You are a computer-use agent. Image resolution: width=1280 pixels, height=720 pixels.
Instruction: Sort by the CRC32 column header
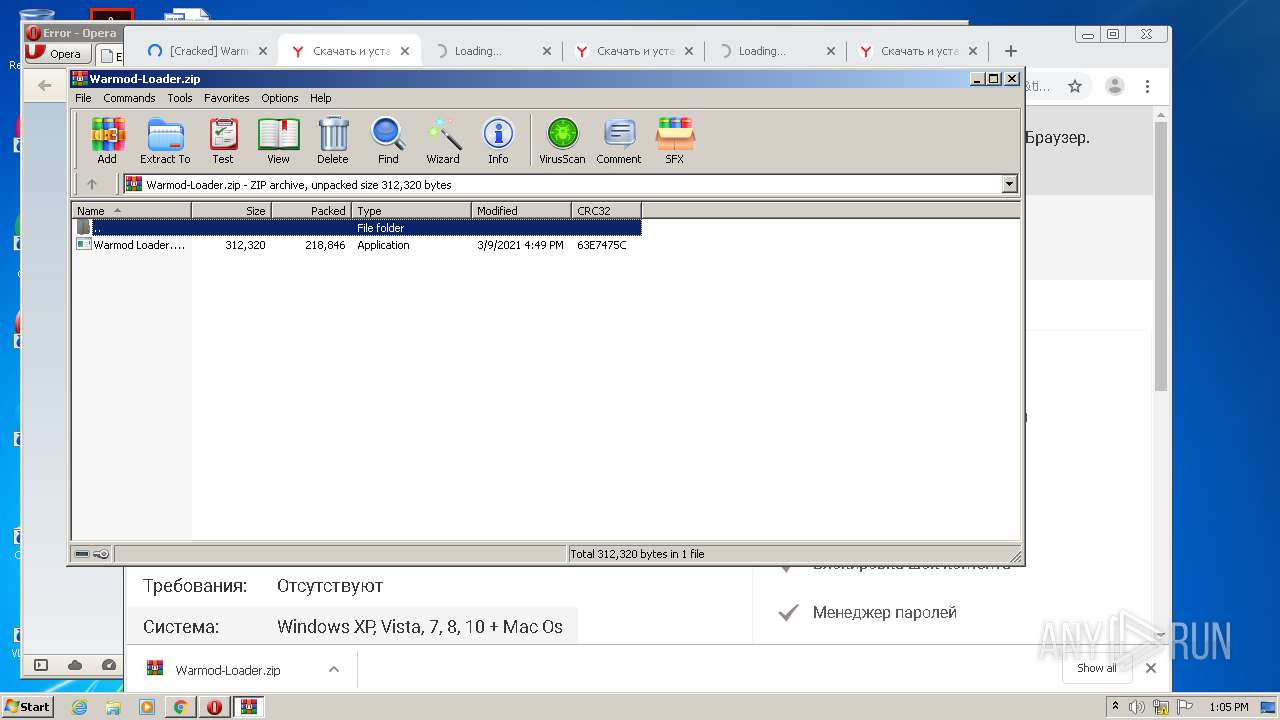pyautogui.click(x=606, y=210)
